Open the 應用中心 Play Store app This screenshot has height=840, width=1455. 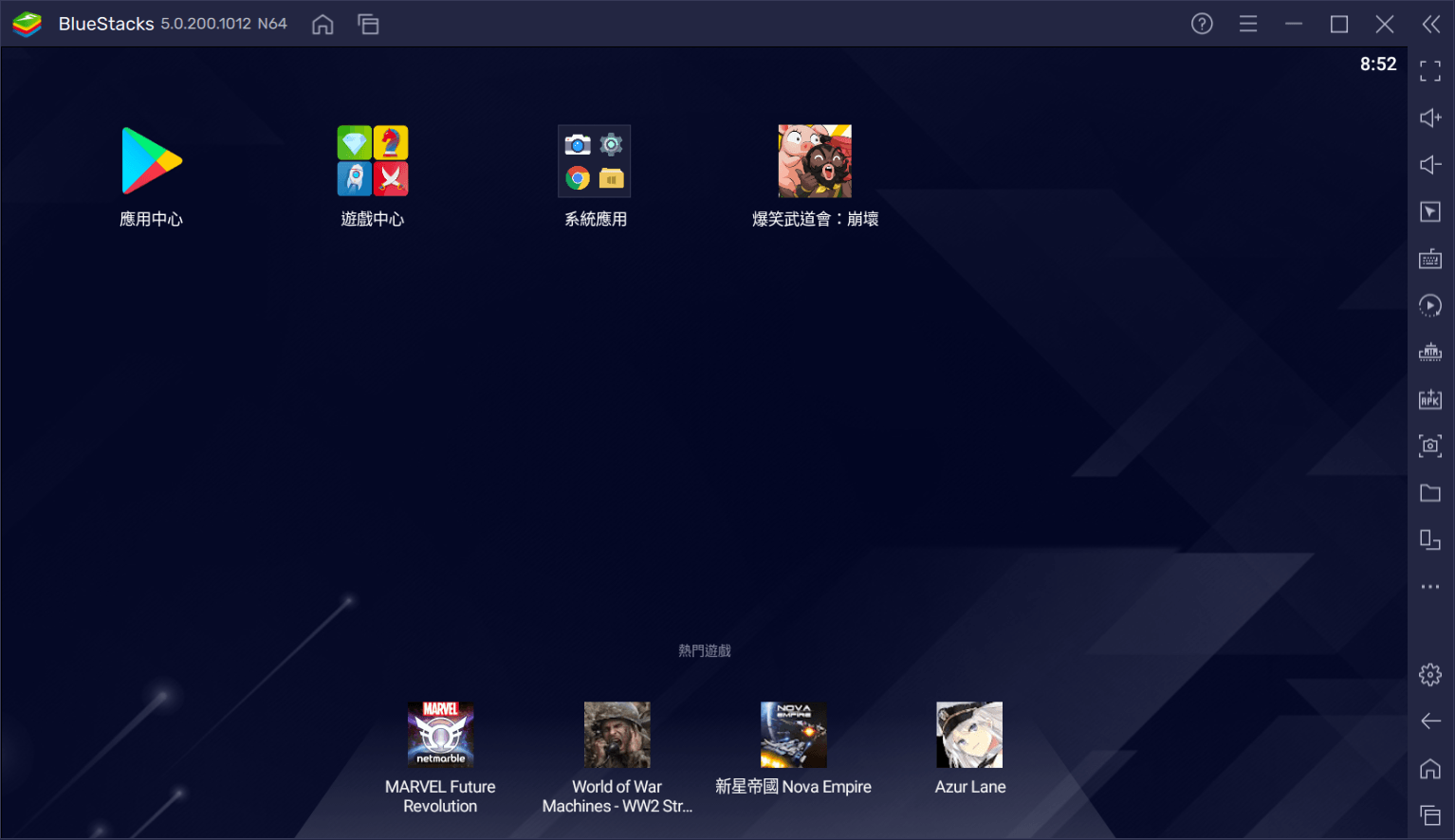pos(152,161)
